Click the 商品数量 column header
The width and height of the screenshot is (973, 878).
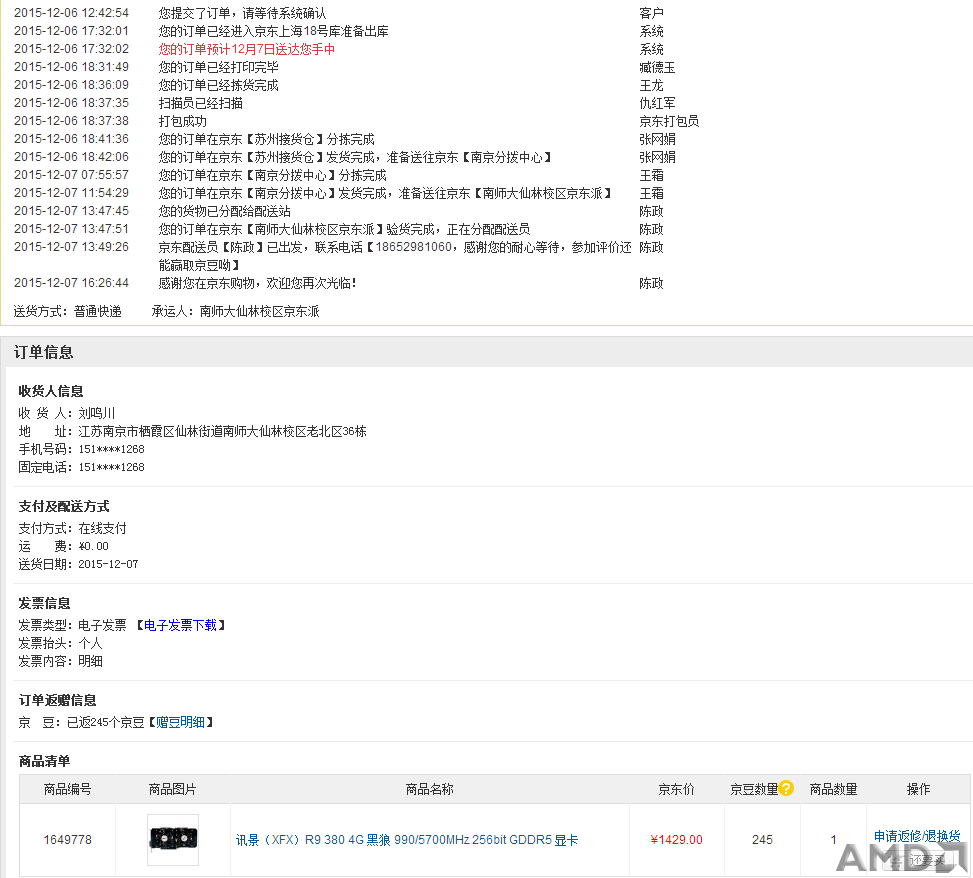point(833,789)
